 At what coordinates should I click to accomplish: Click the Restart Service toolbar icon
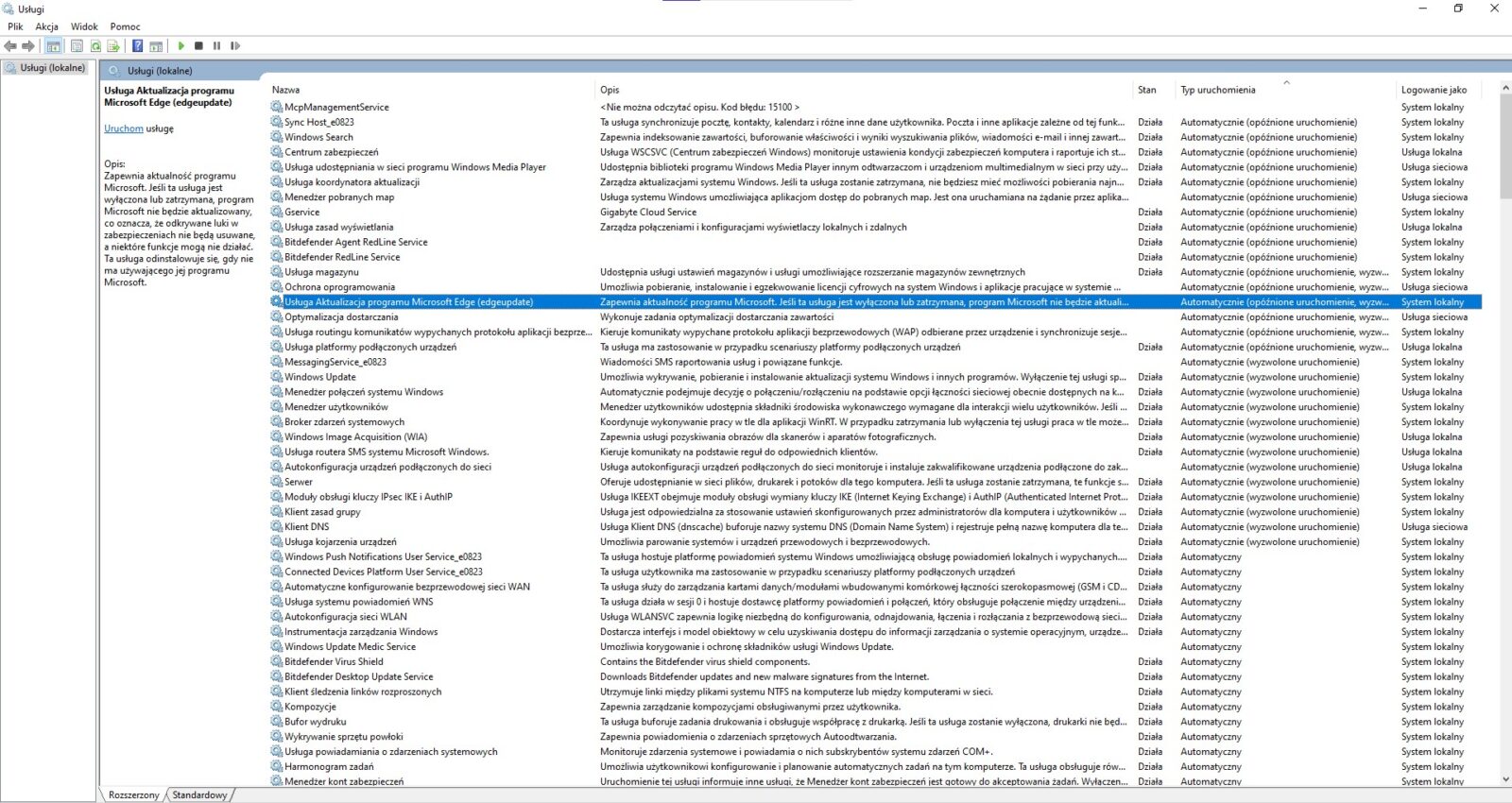tap(235, 45)
